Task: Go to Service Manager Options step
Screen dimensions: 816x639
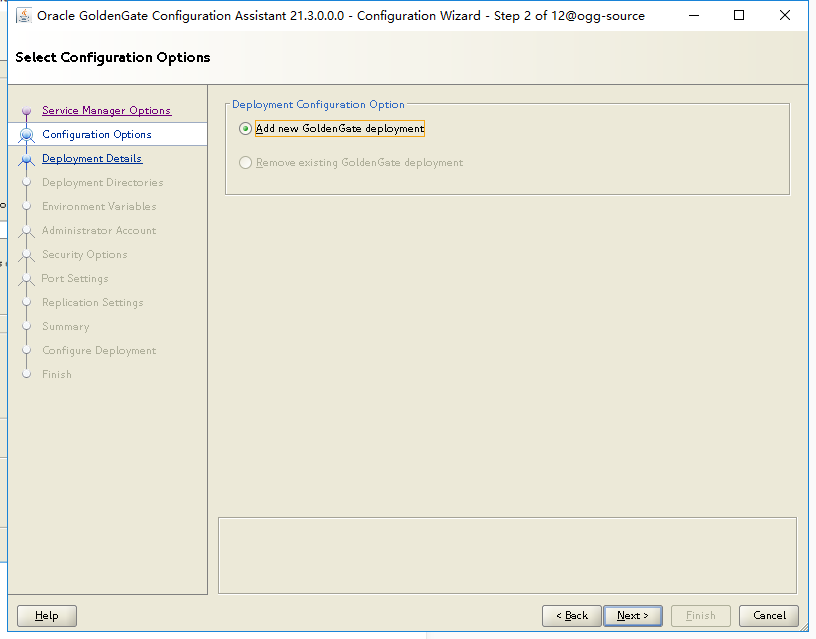Action: point(106,110)
